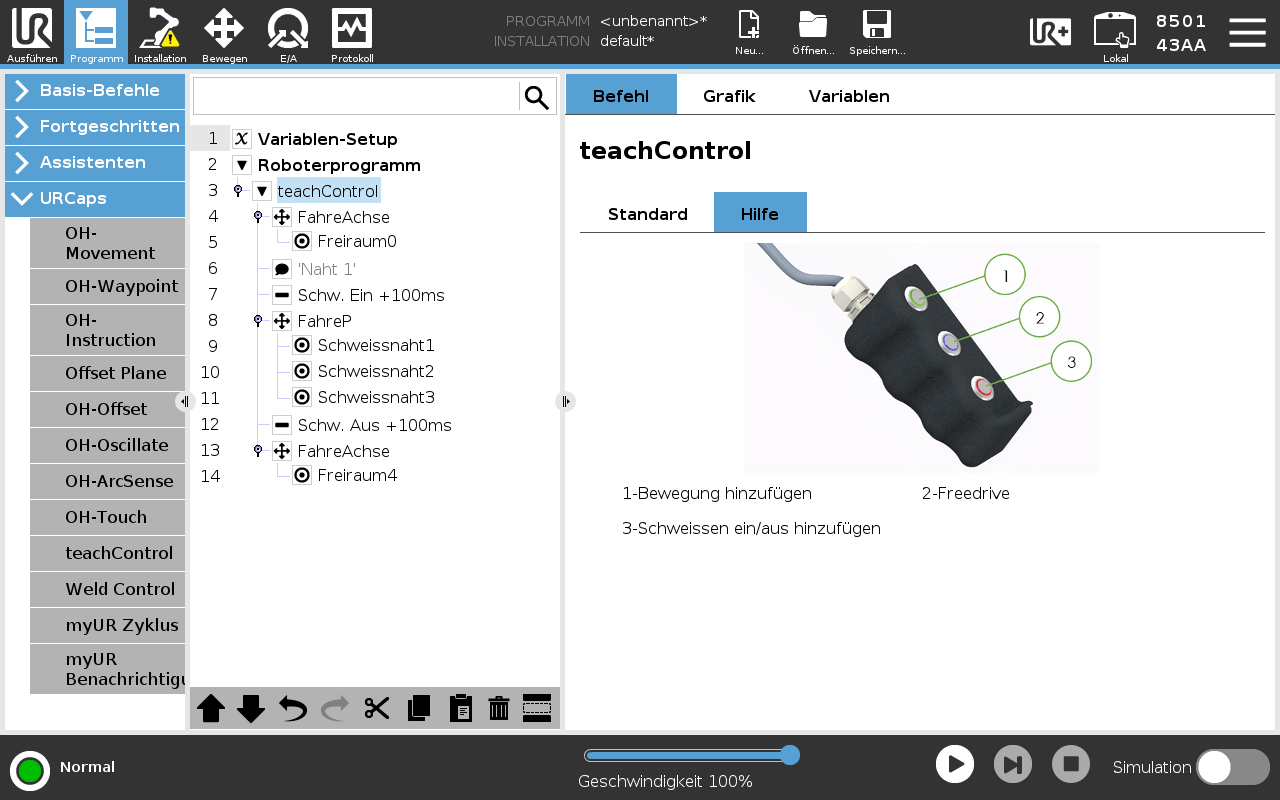Switch to the Grafik tab
1280x800 pixels.
729,96
